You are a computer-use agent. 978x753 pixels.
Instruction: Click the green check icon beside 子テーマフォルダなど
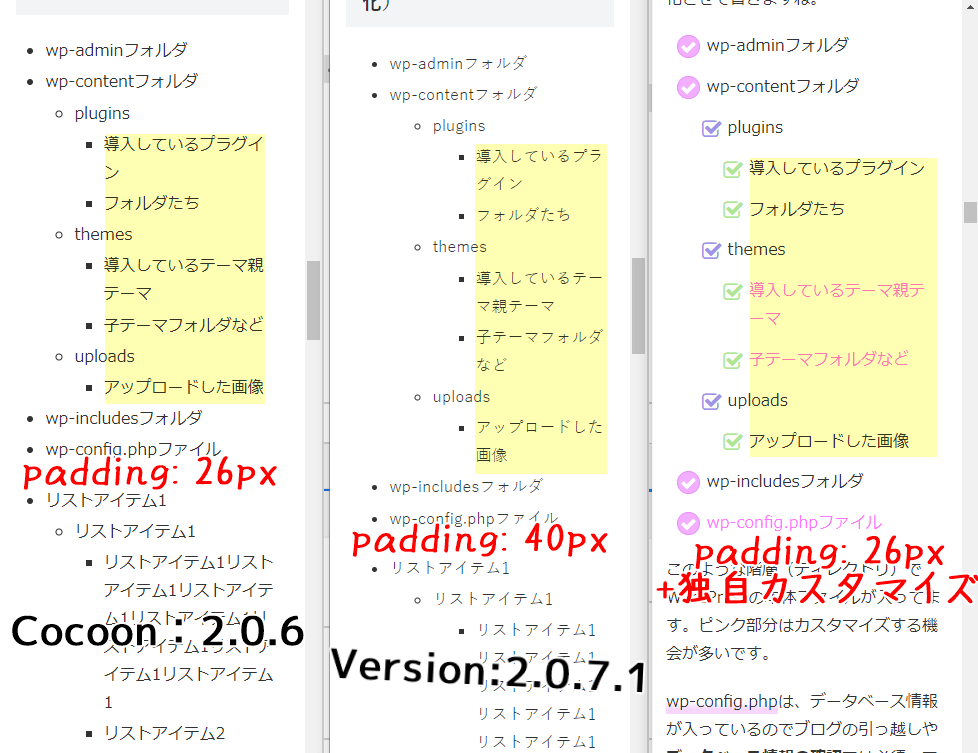733,360
